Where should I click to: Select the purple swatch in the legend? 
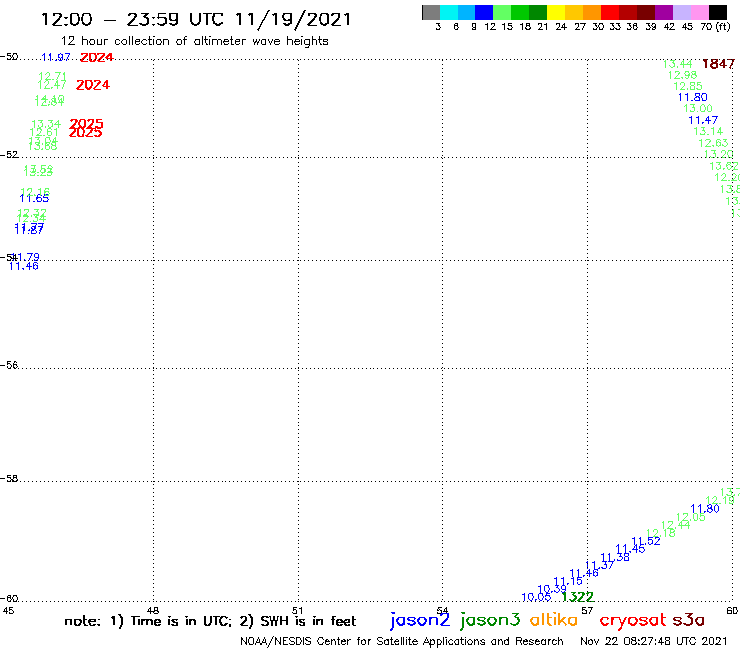664,12
